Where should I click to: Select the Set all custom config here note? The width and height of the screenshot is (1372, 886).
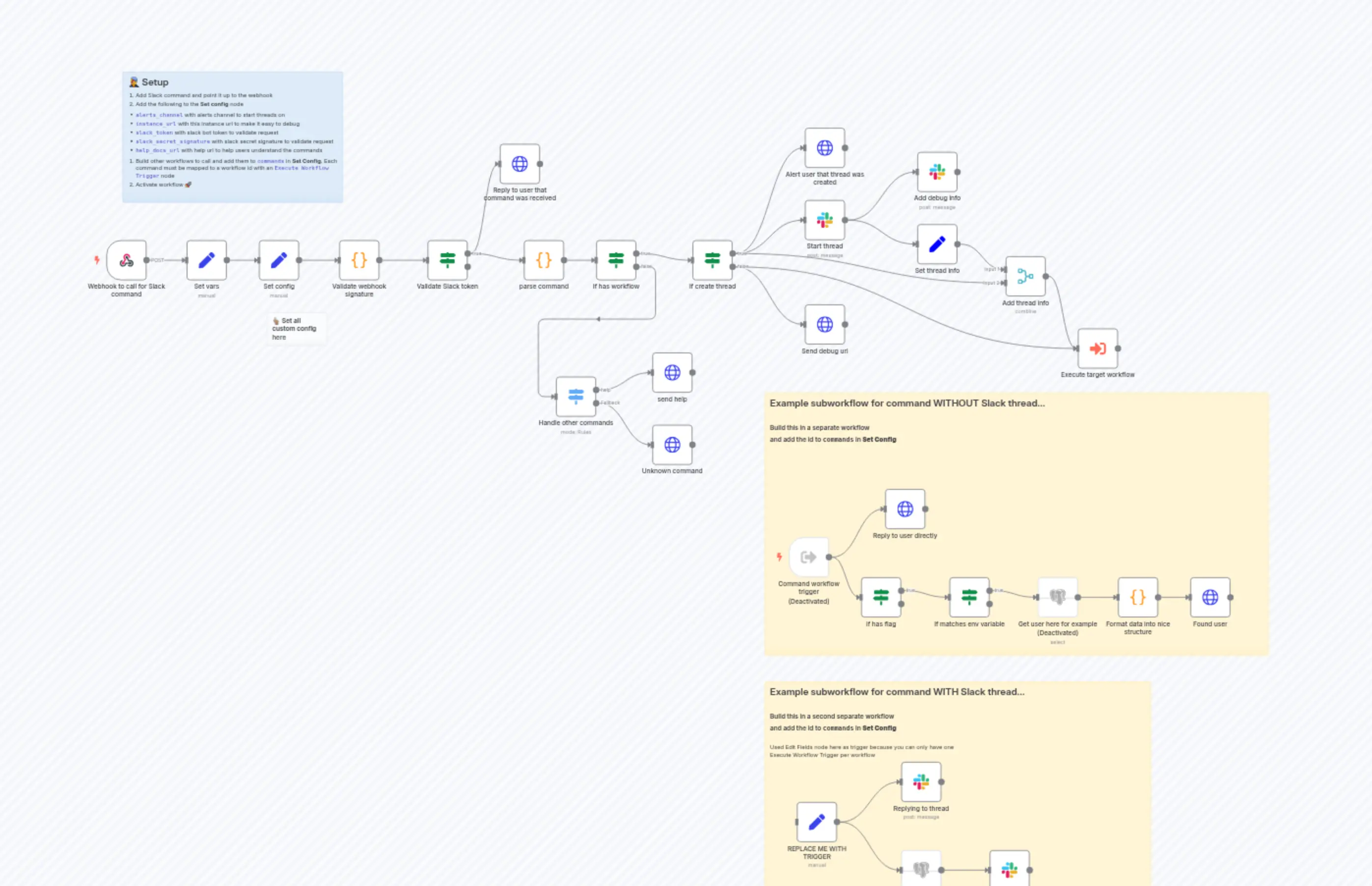[x=295, y=328]
